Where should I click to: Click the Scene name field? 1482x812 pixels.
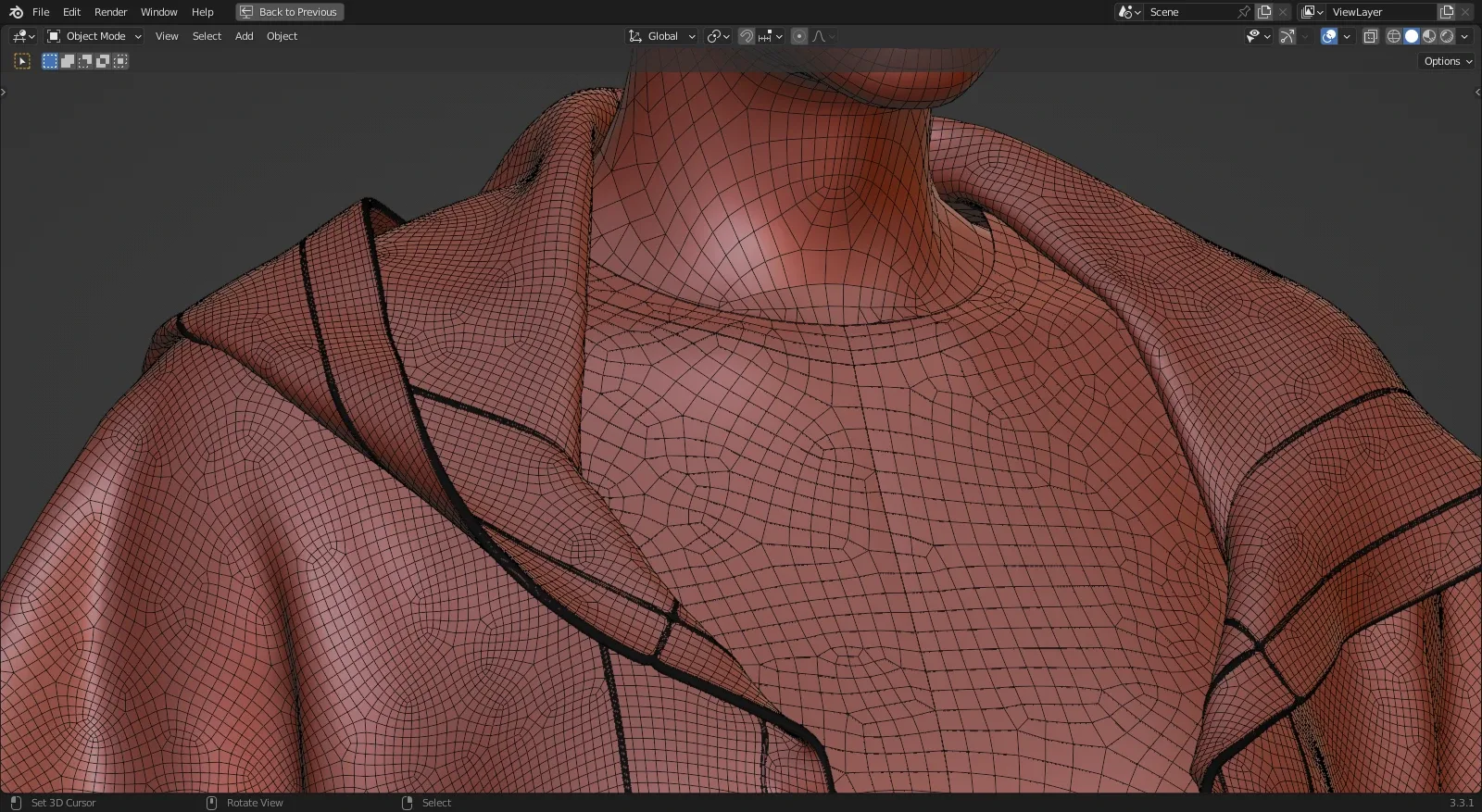[1190, 12]
